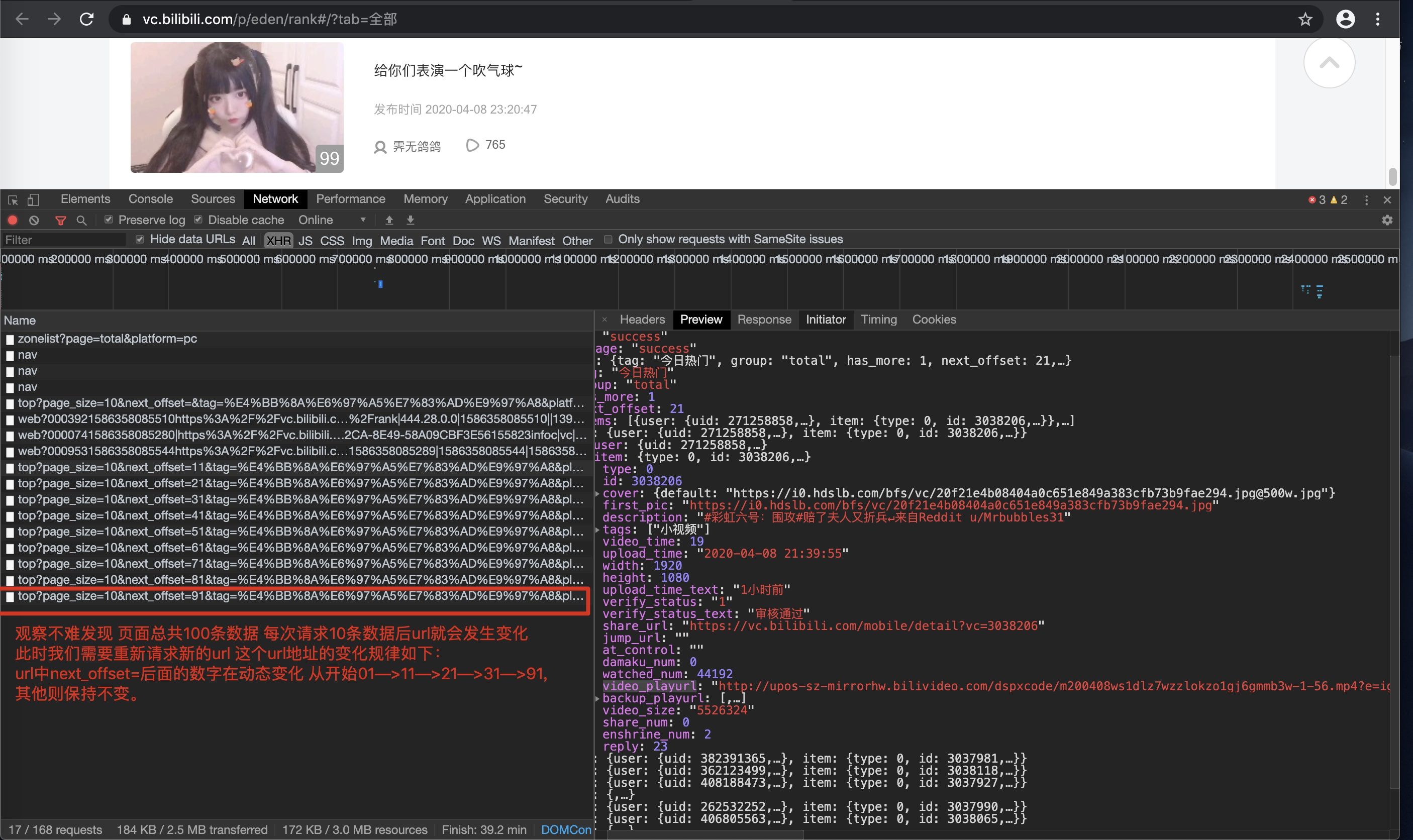Click the page's scroll-to-top arrow button
Screen dimensions: 1413x840
1329,63
